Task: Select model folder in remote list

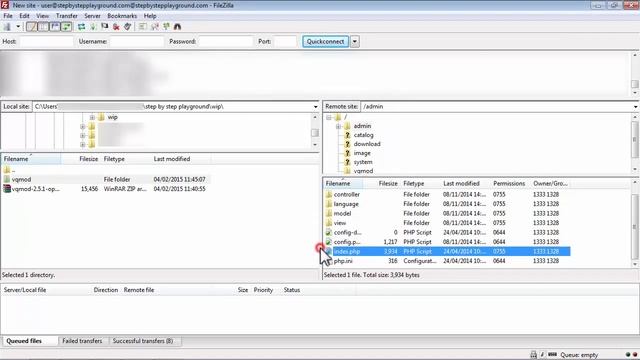Action: [x=447, y=213]
